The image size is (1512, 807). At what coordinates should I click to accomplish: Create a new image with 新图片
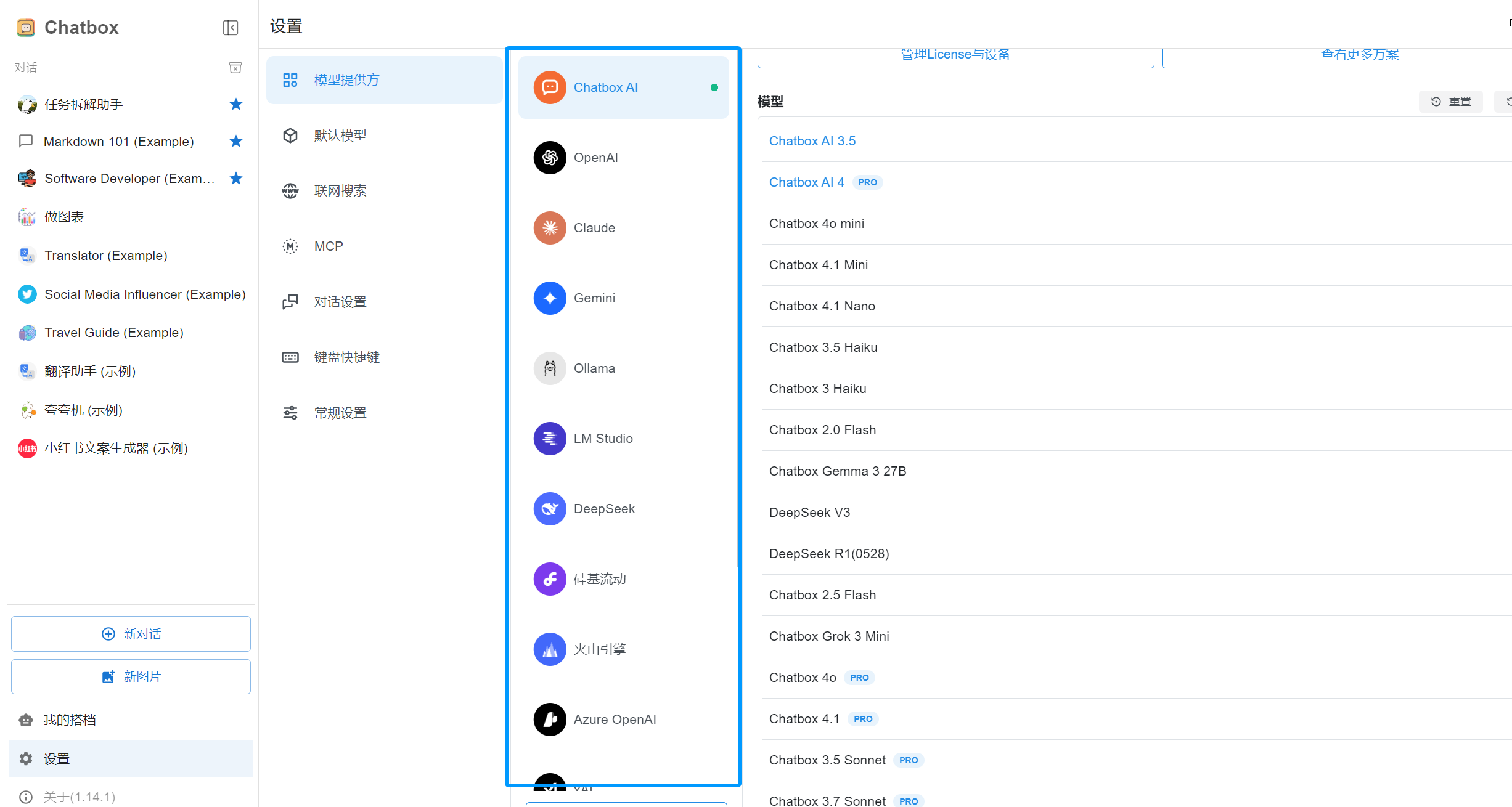tap(131, 676)
